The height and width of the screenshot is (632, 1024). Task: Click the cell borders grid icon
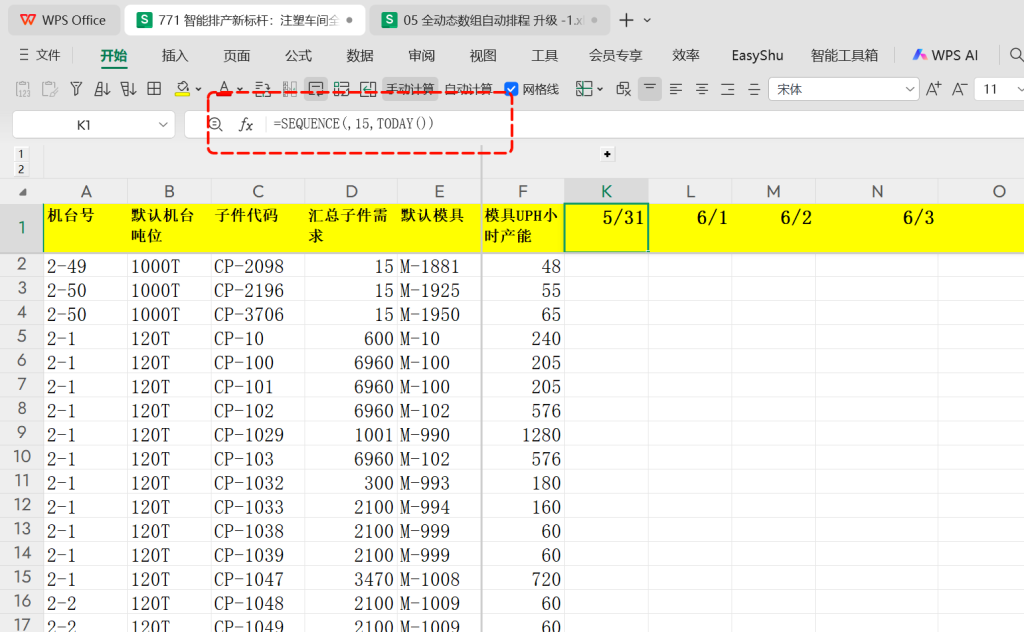(x=154, y=89)
